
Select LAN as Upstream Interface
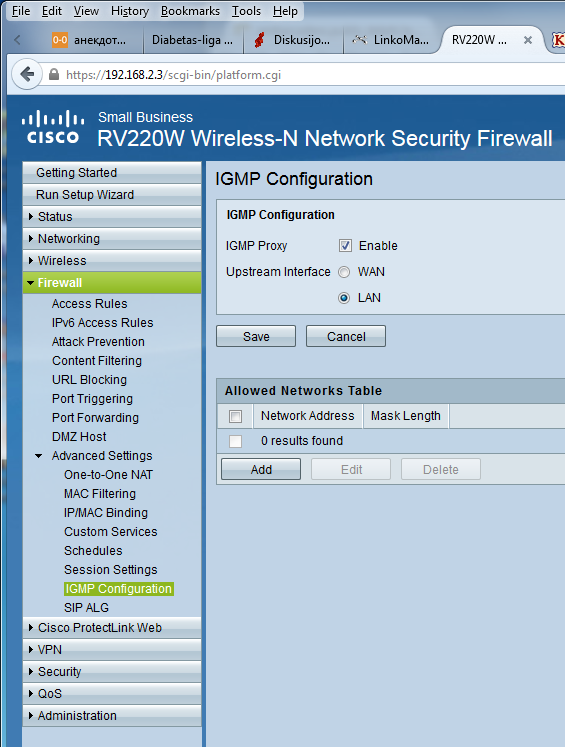point(344,298)
